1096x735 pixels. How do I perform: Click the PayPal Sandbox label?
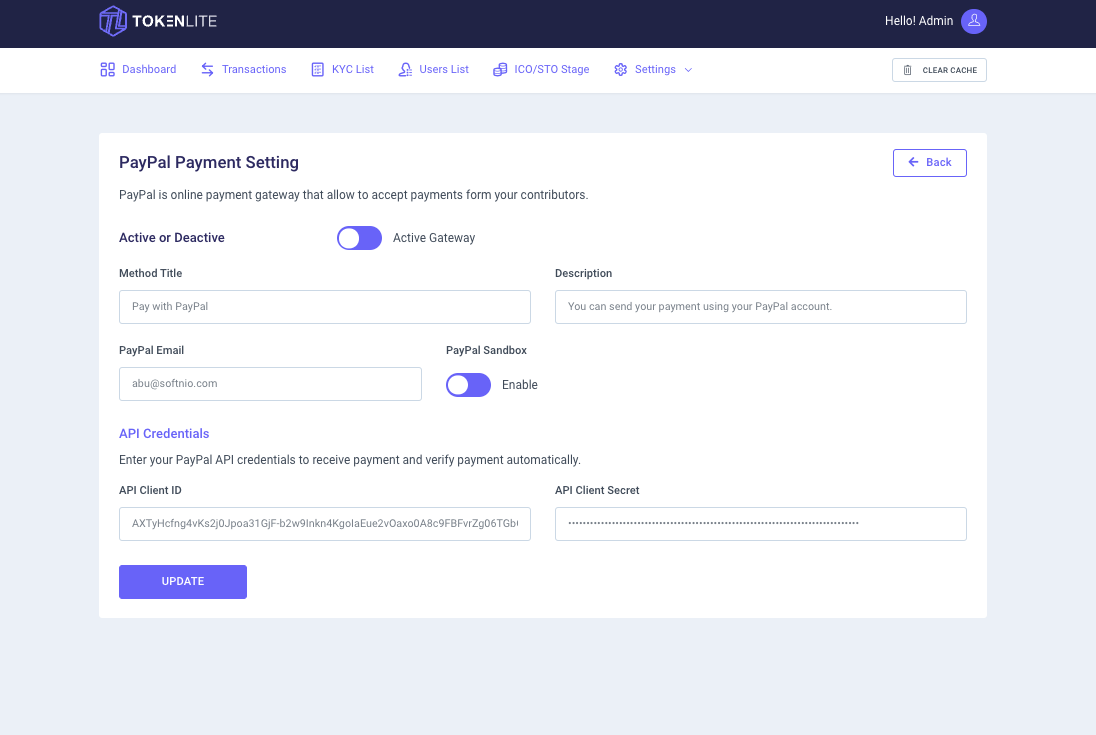tap(486, 350)
